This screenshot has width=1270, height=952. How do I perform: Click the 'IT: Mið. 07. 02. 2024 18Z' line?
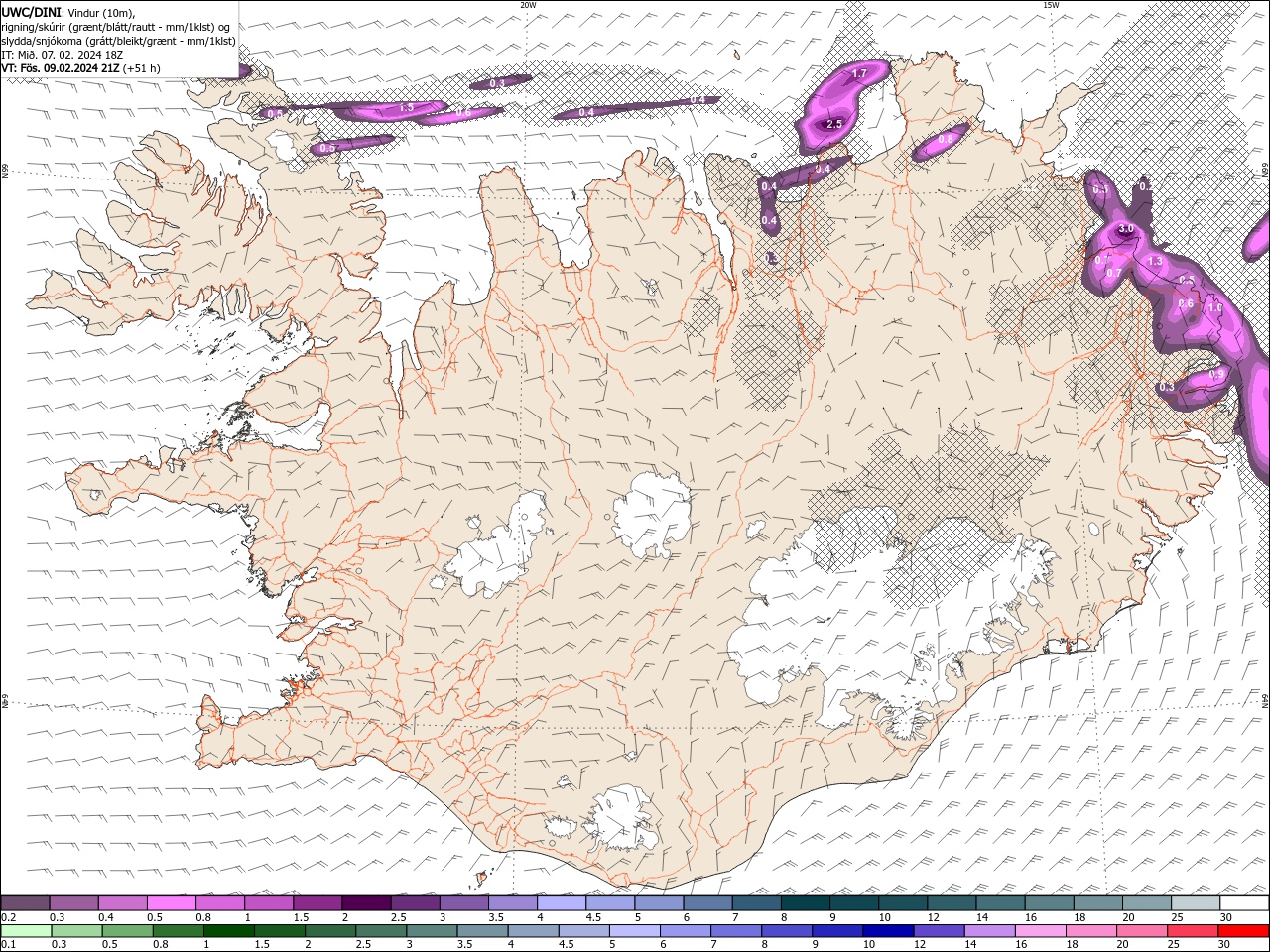pos(63,55)
